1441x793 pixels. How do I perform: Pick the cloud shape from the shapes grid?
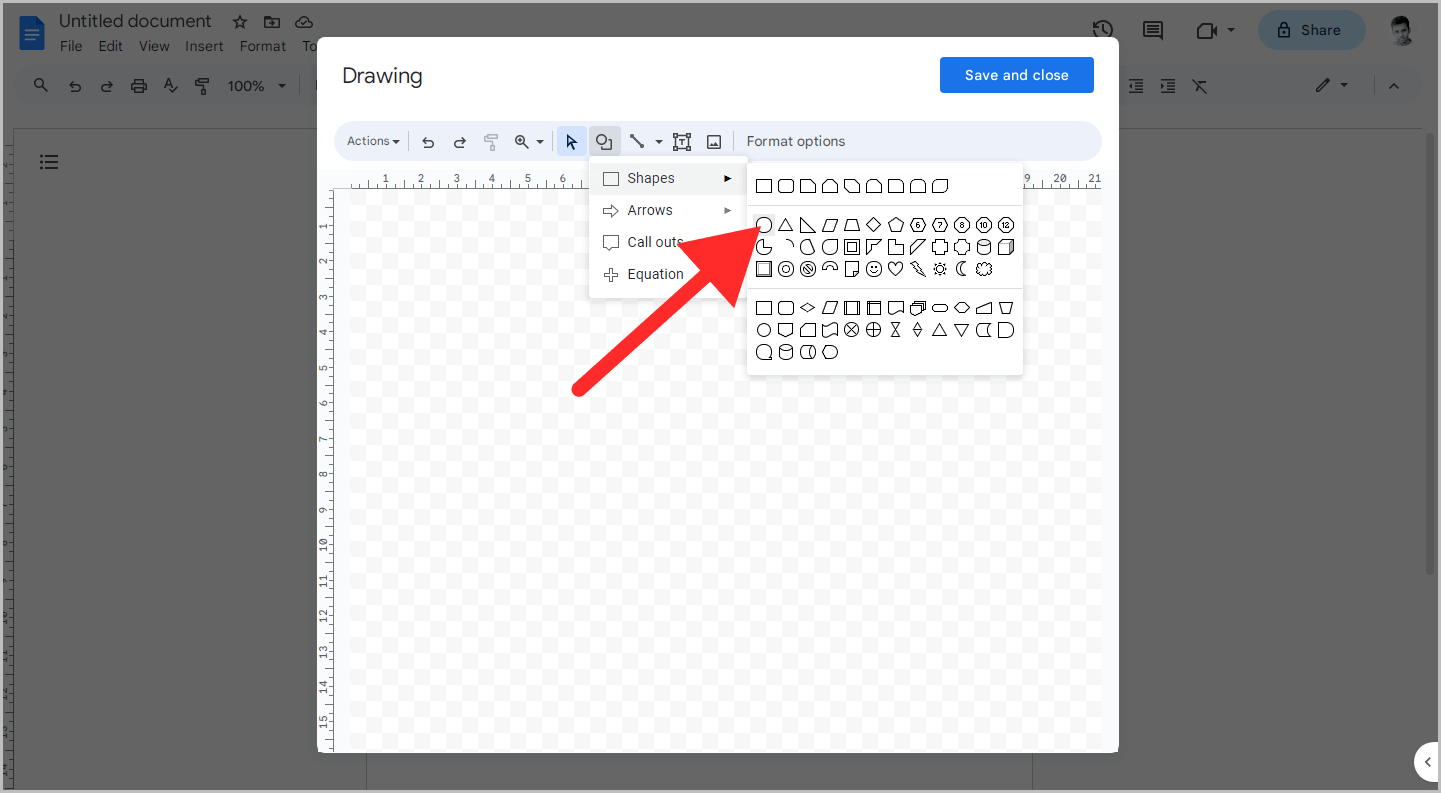point(983,268)
